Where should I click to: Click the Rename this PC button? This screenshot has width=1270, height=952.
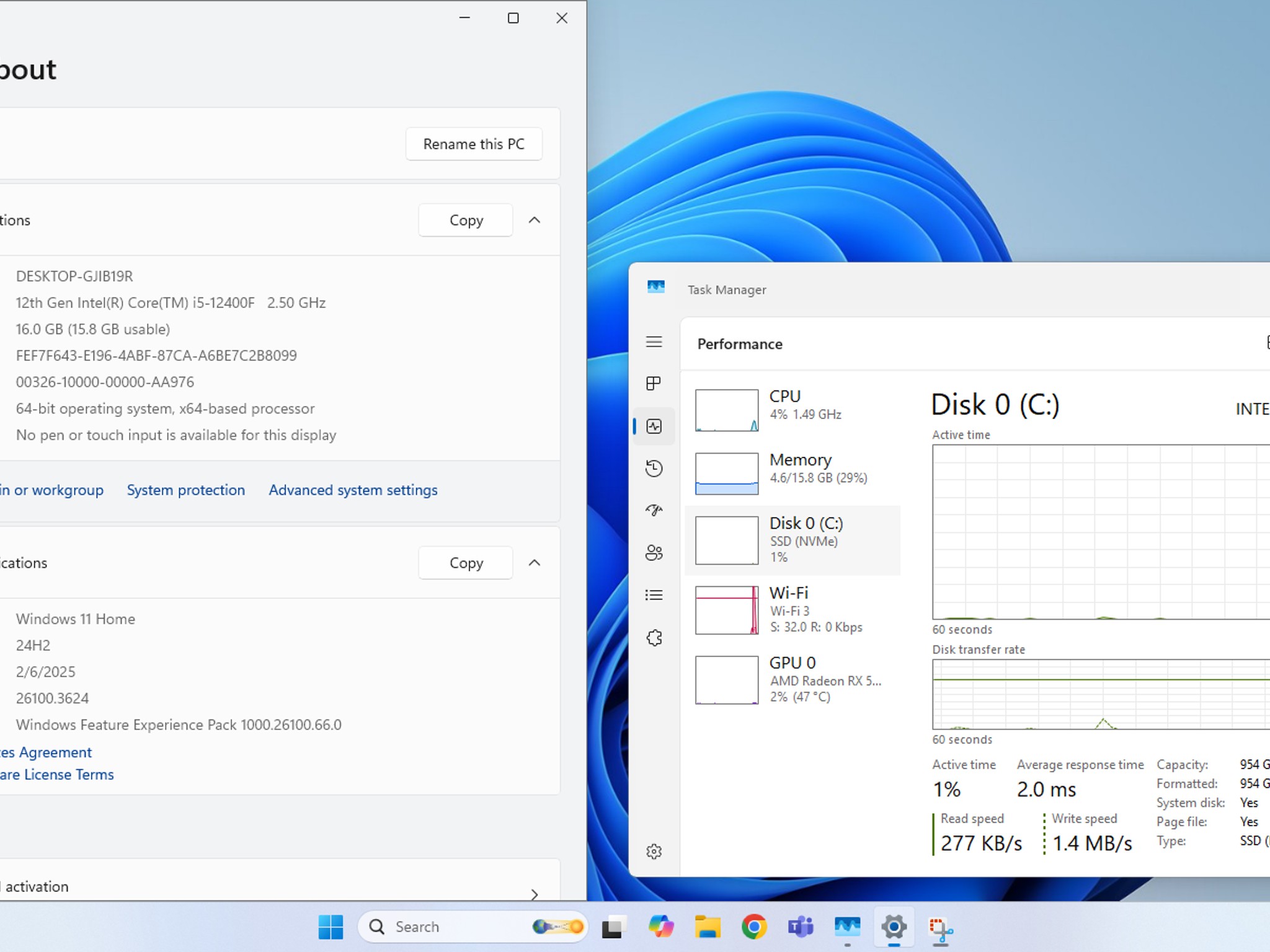(x=474, y=144)
